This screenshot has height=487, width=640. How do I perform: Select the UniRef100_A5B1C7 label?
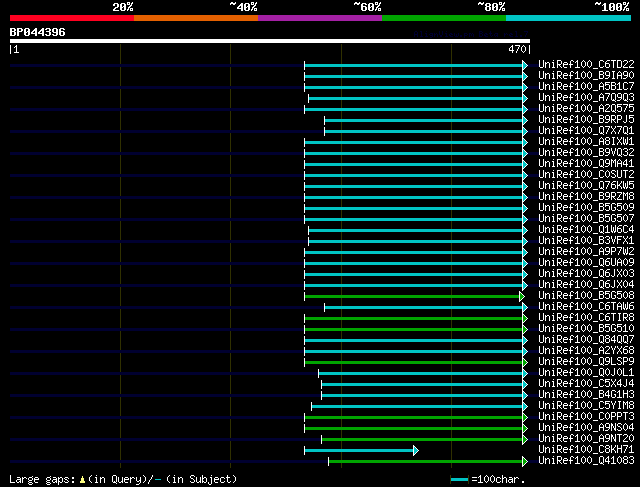point(586,86)
